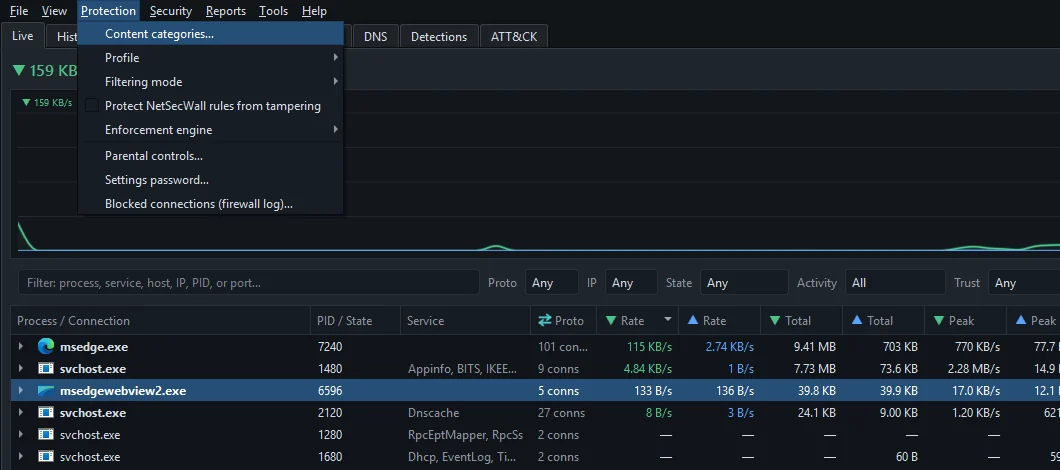The height and width of the screenshot is (470, 1060).
Task: Click the RpcEptMapper, RpcSs service cell
Action: 466,435
